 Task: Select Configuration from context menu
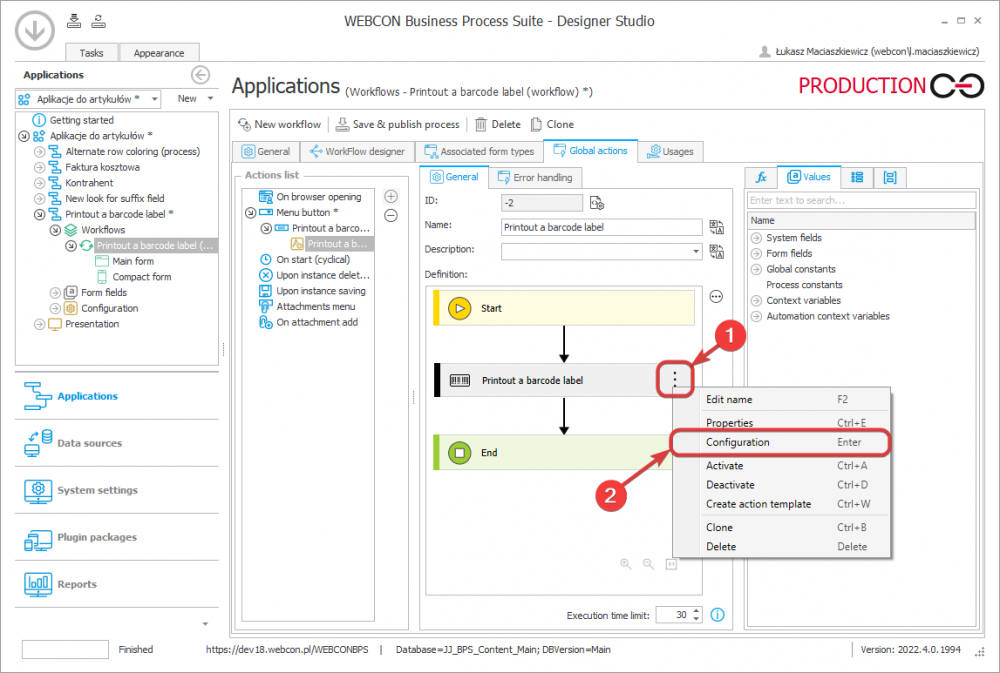[x=738, y=442]
